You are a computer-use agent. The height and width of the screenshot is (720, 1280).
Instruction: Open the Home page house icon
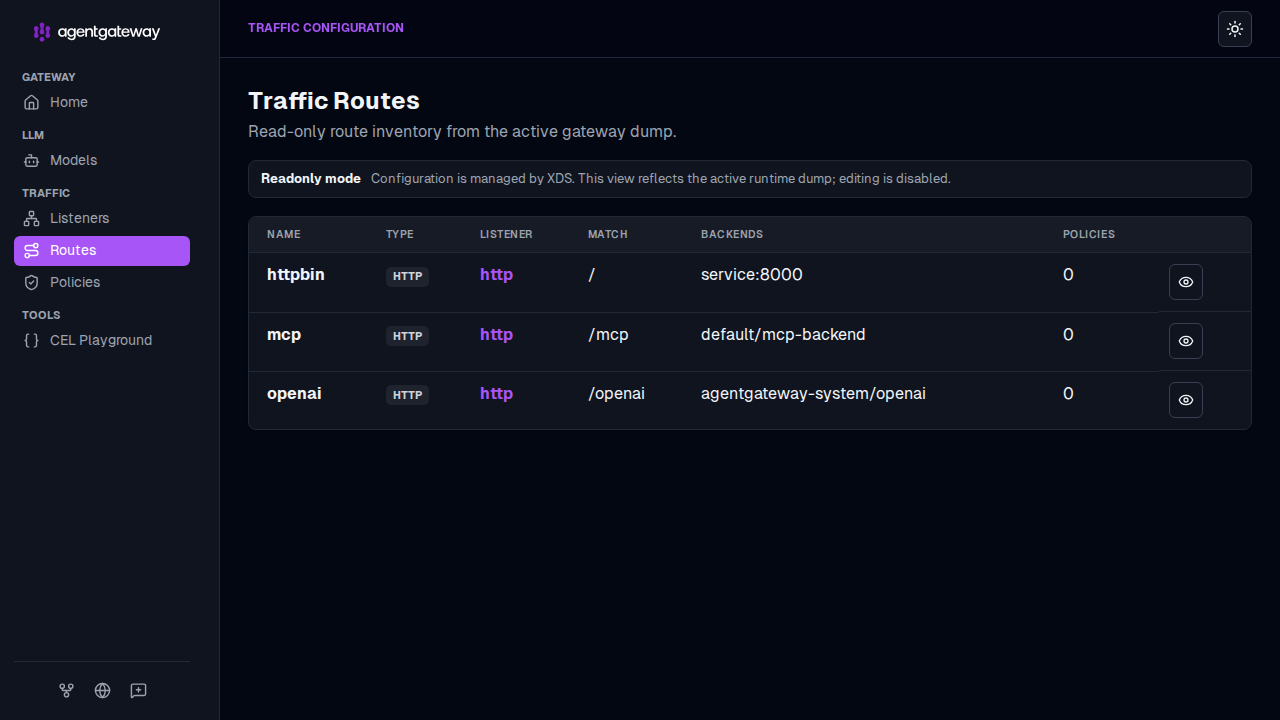tap(32, 102)
